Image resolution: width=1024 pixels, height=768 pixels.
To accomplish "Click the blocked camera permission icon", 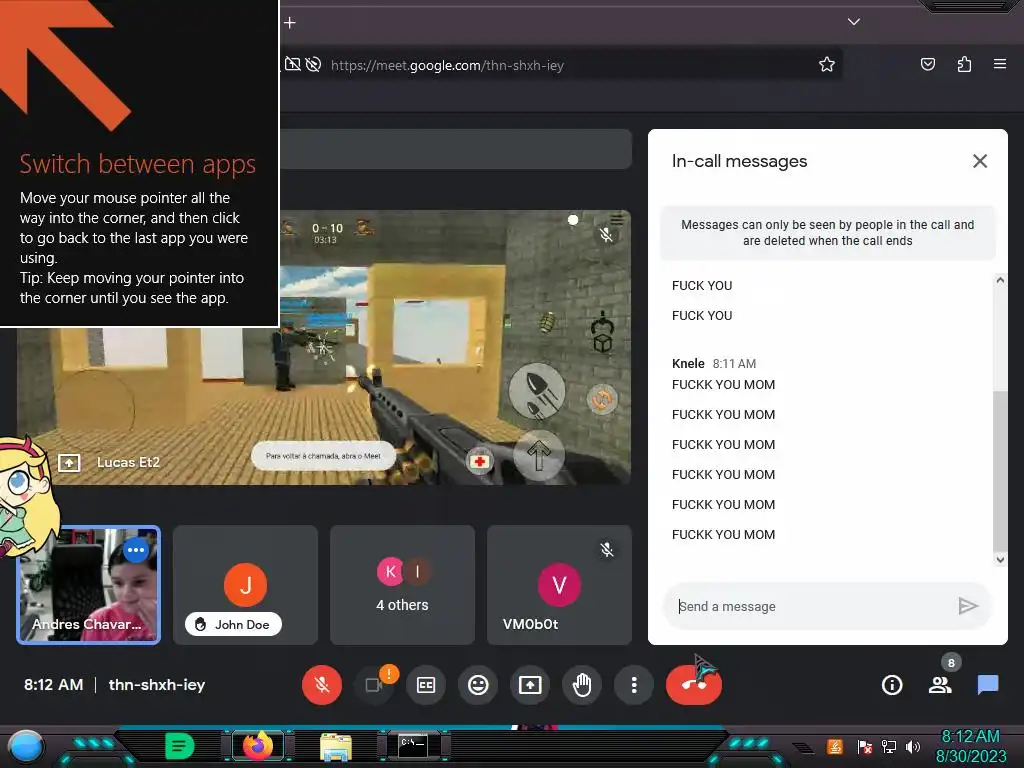I will [293, 64].
